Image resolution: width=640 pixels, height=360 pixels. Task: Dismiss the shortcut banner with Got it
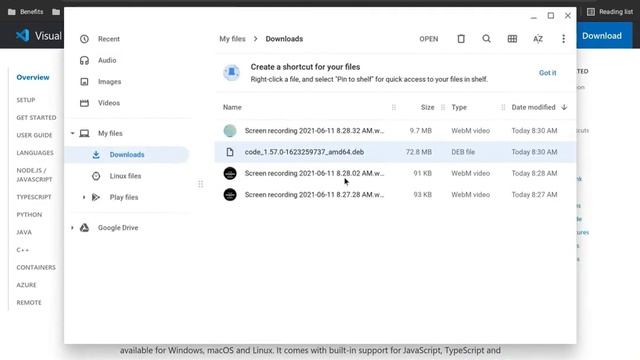[547, 73]
